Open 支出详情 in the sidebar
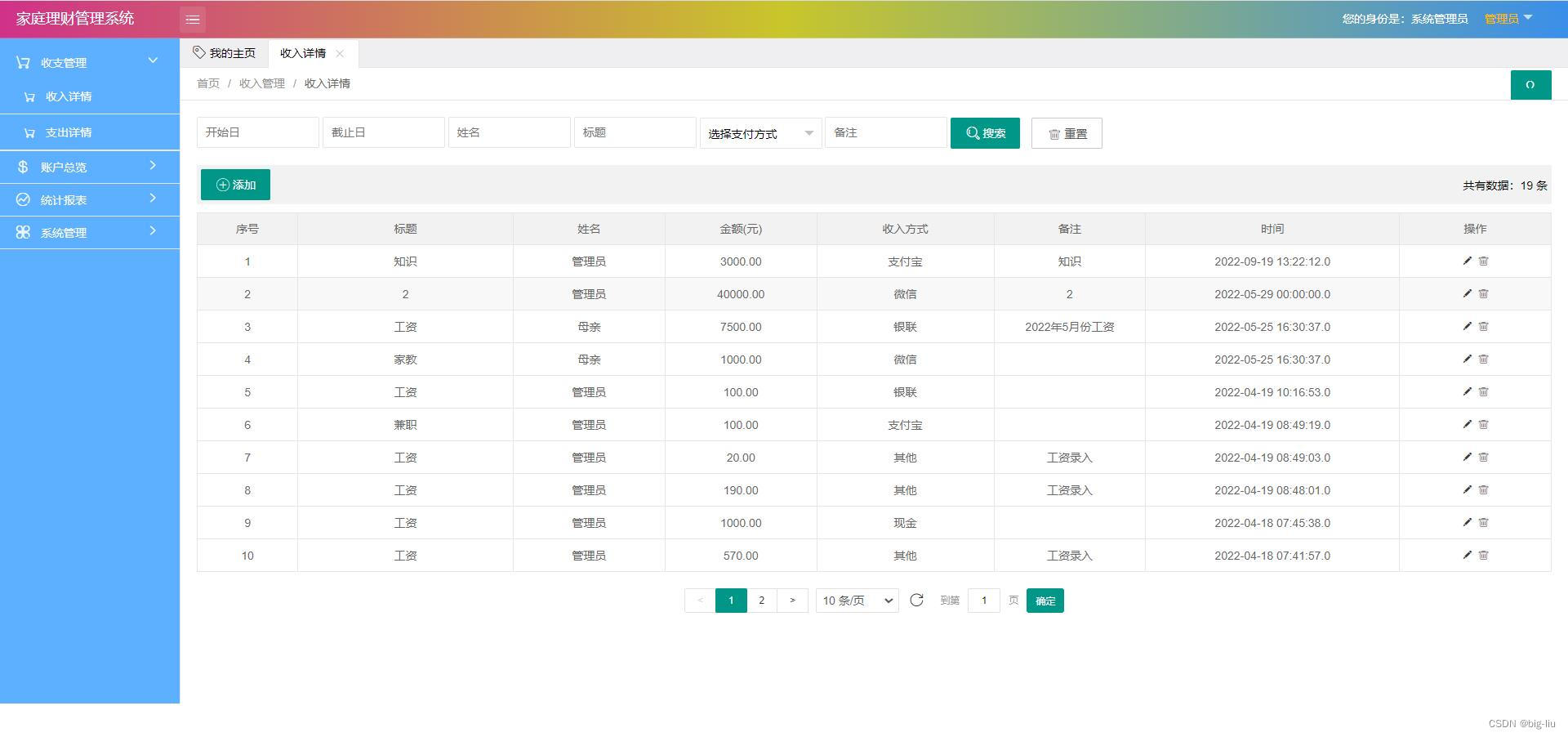 90,132
